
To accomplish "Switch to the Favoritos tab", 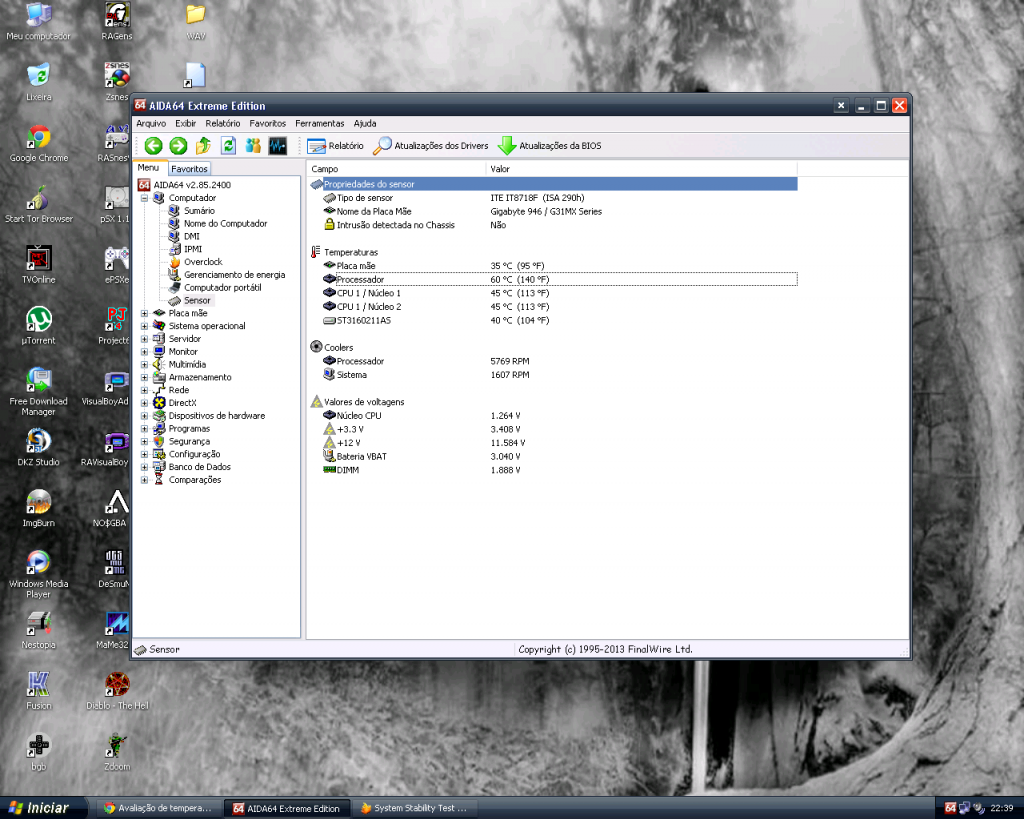I will [189, 167].
